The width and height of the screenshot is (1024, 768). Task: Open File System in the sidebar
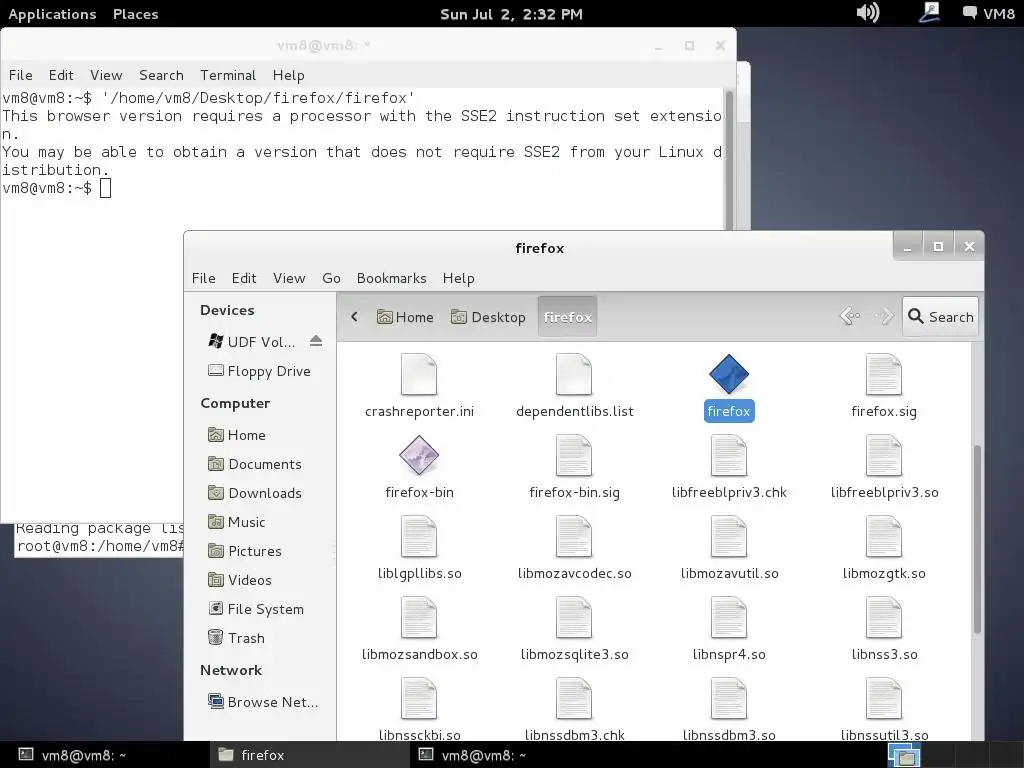[x=256, y=609]
